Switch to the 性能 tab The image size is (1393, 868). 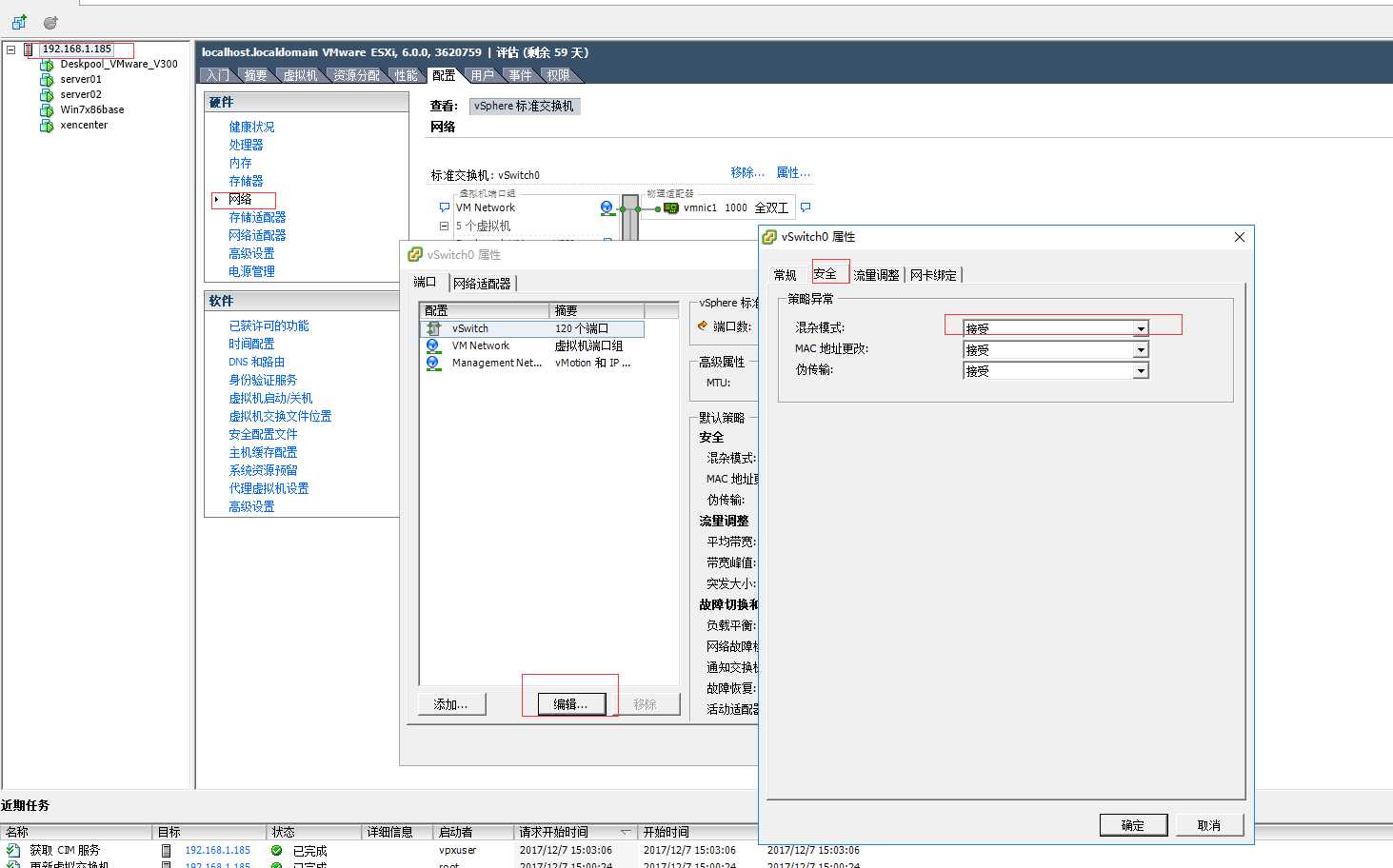pos(407,75)
